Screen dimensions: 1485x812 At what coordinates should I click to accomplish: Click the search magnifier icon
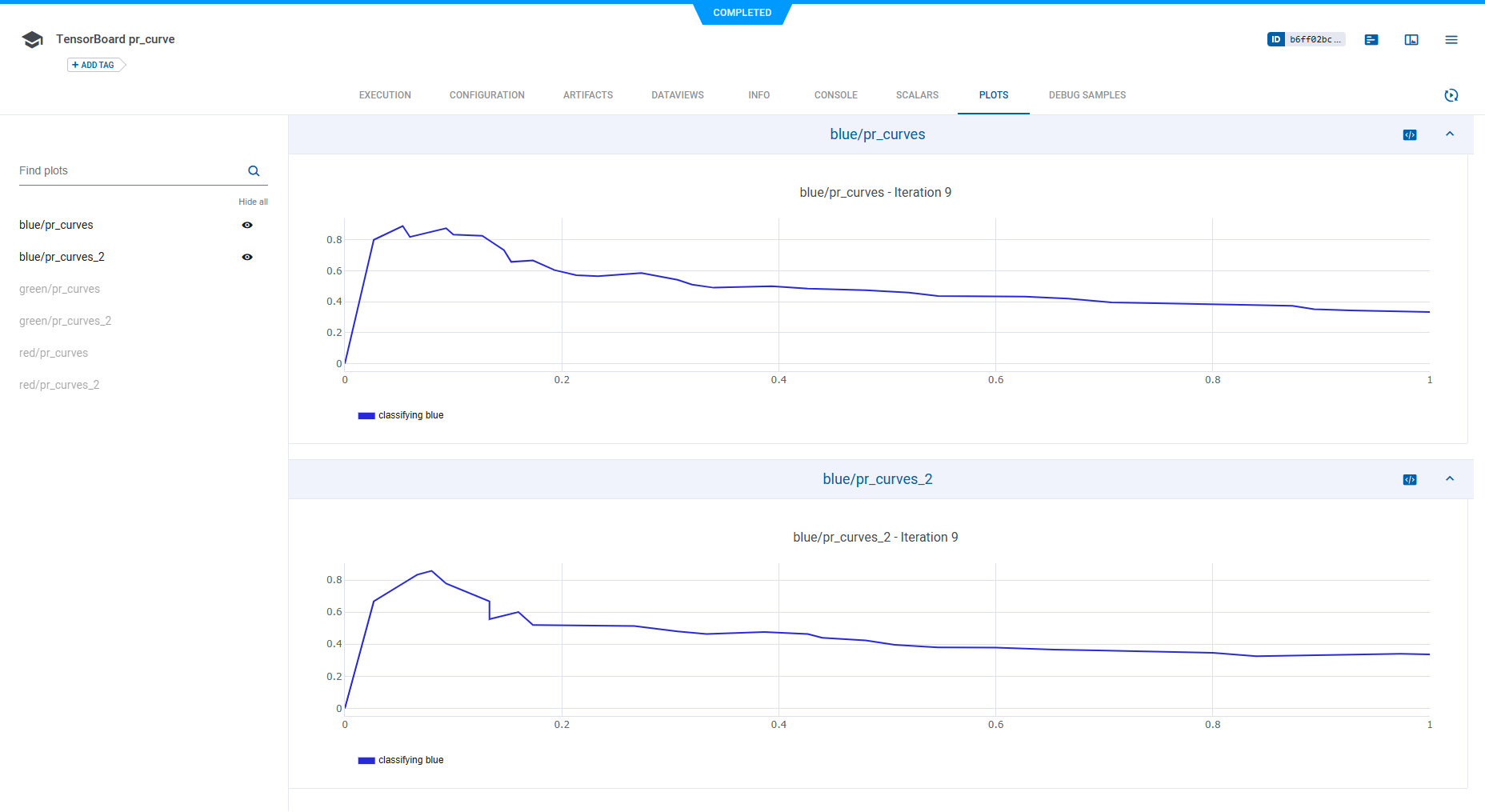pyautogui.click(x=254, y=171)
